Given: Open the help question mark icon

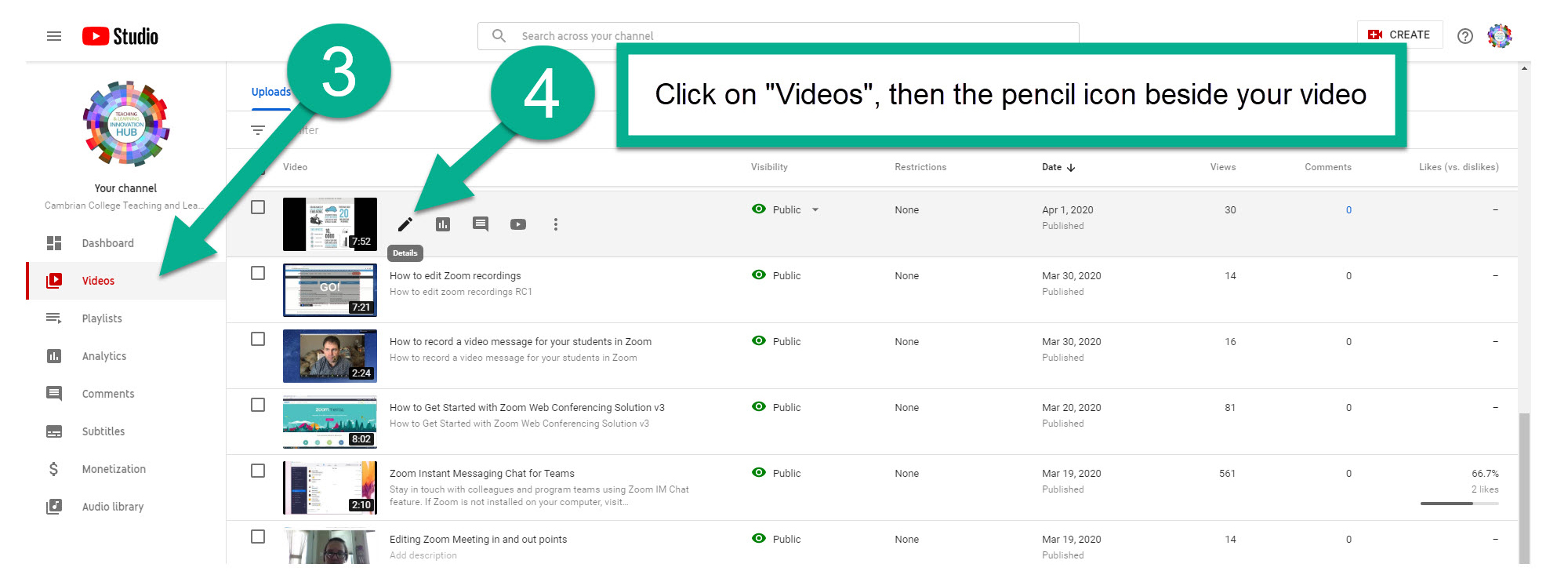Looking at the screenshot, I should tap(1465, 36).
